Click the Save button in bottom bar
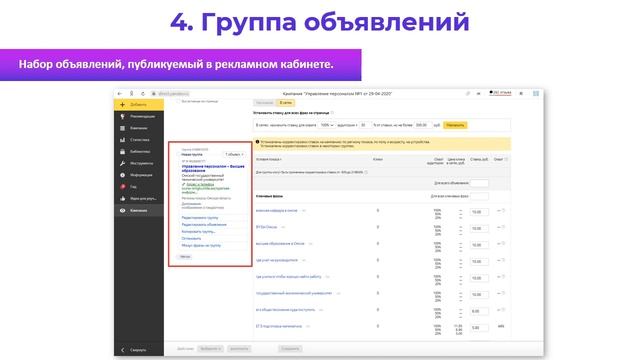The width and height of the screenshot is (640, 360). coord(290,349)
